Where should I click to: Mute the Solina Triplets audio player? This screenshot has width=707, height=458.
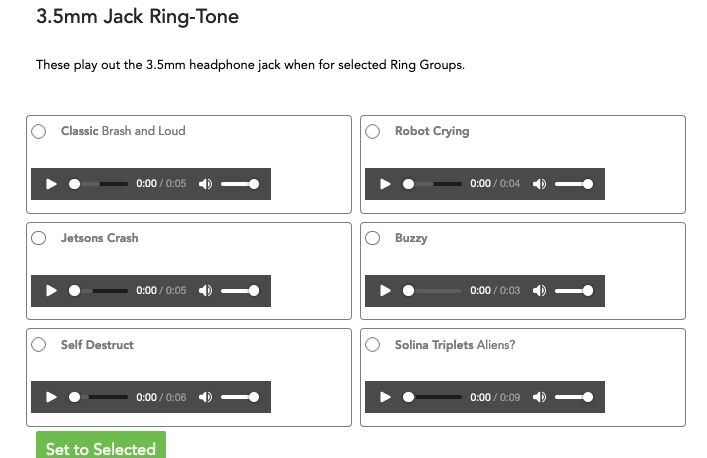[540, 397]
